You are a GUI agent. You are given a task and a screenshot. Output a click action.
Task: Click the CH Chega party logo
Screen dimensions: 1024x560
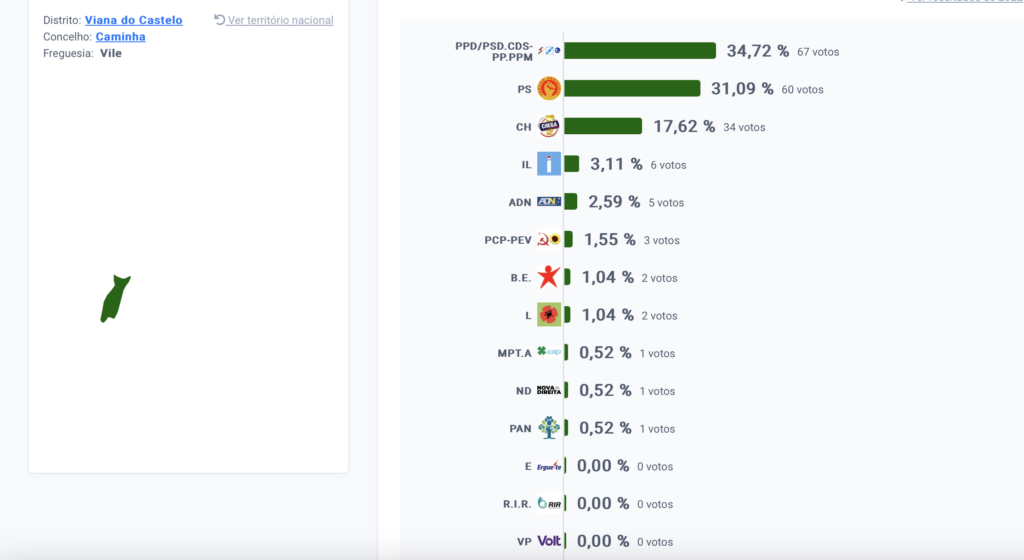(549, 126)
